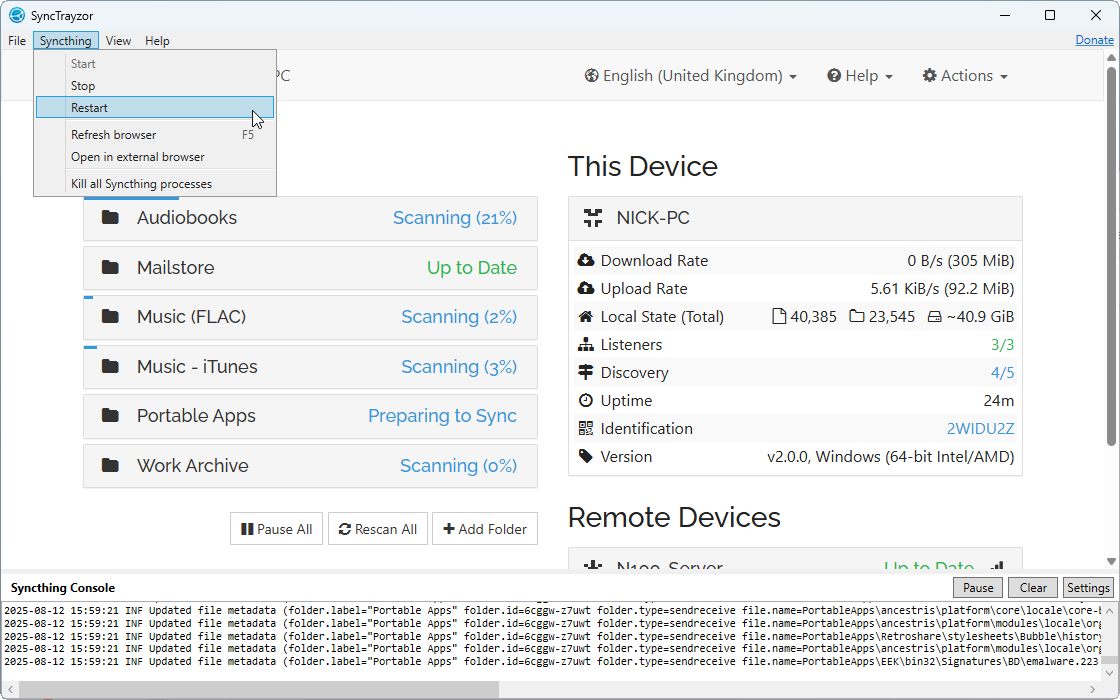The width and height of the screenshot is (1120, 700).
Task: Click the Mailstore folder icon
Action: [110, 267]
